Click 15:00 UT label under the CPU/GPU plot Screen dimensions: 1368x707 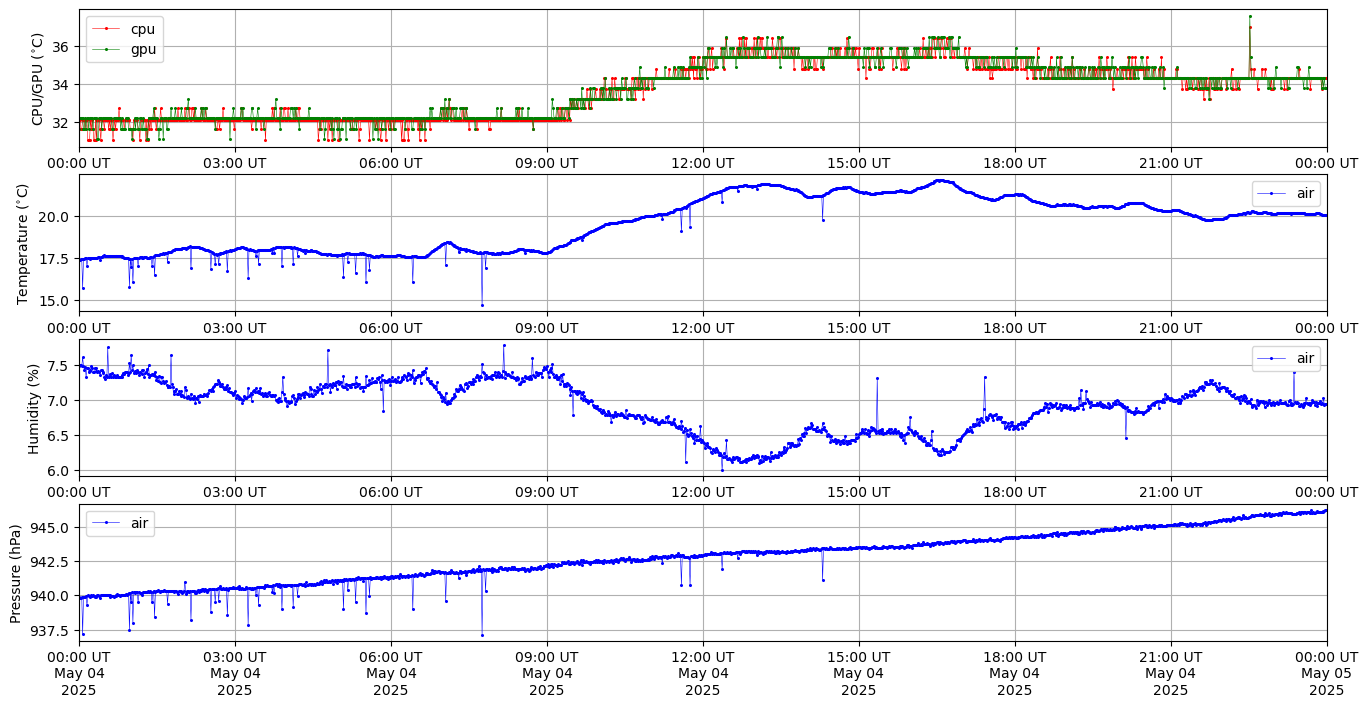pos(859,163)
